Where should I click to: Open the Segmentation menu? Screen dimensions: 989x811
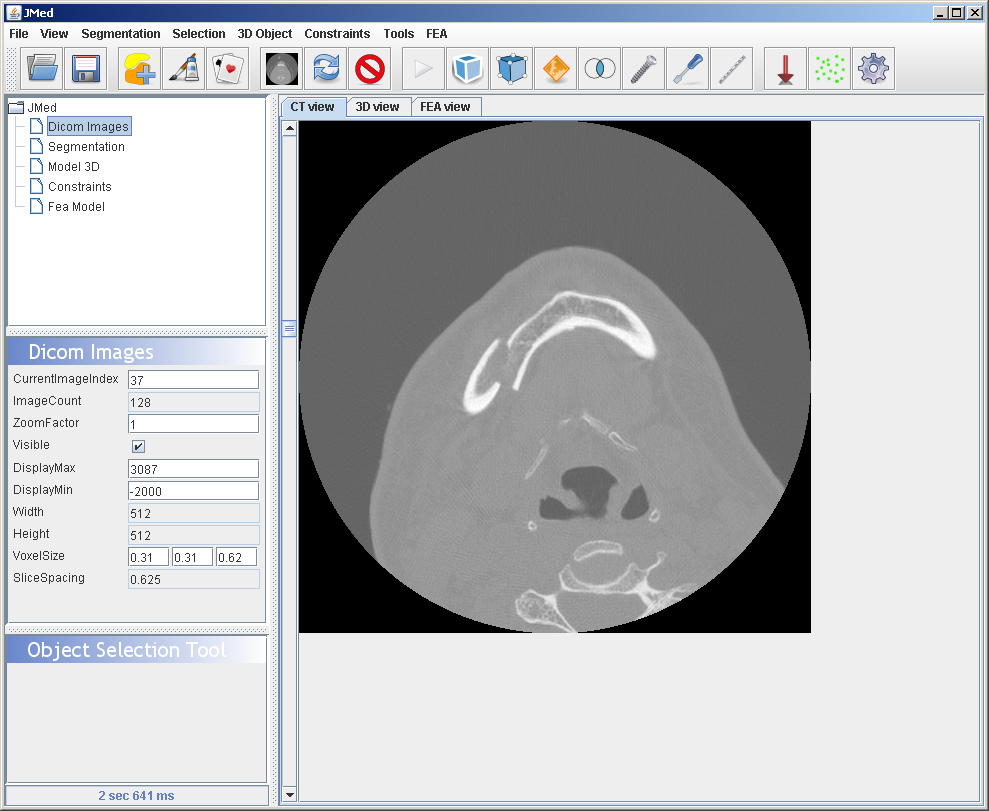tap(120, 34)
